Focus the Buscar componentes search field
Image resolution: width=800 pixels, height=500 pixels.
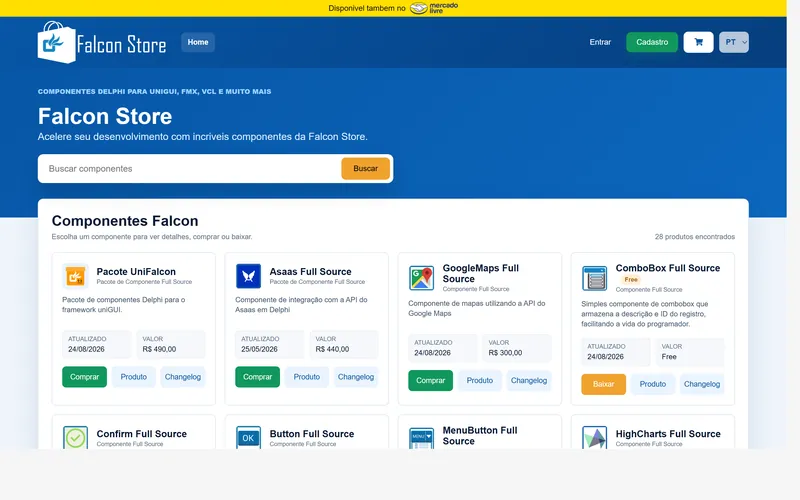tap(190, 168)
